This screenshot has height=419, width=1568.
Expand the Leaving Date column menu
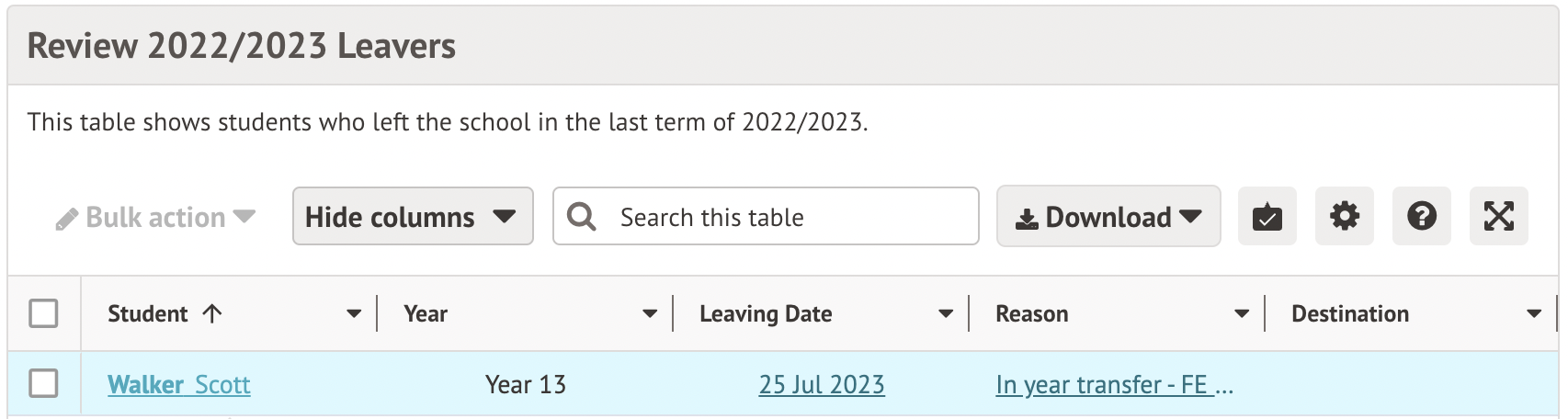click(946, 314)
